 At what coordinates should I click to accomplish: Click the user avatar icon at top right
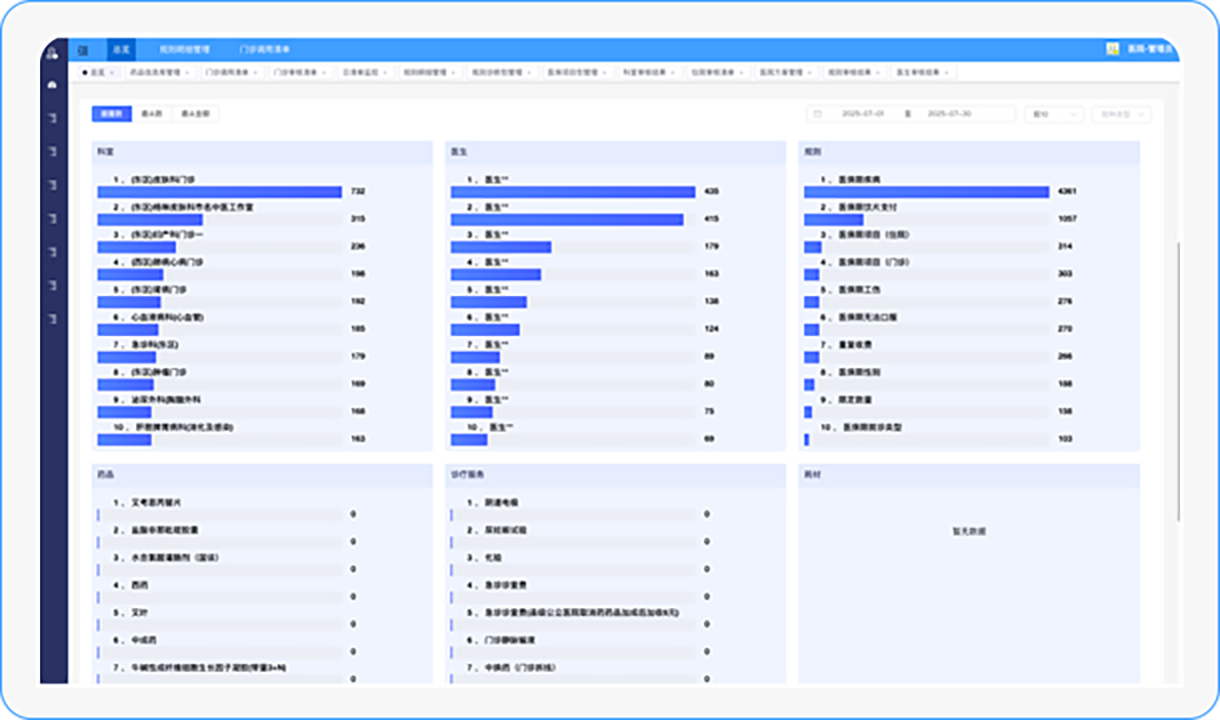click(1112, 49)
